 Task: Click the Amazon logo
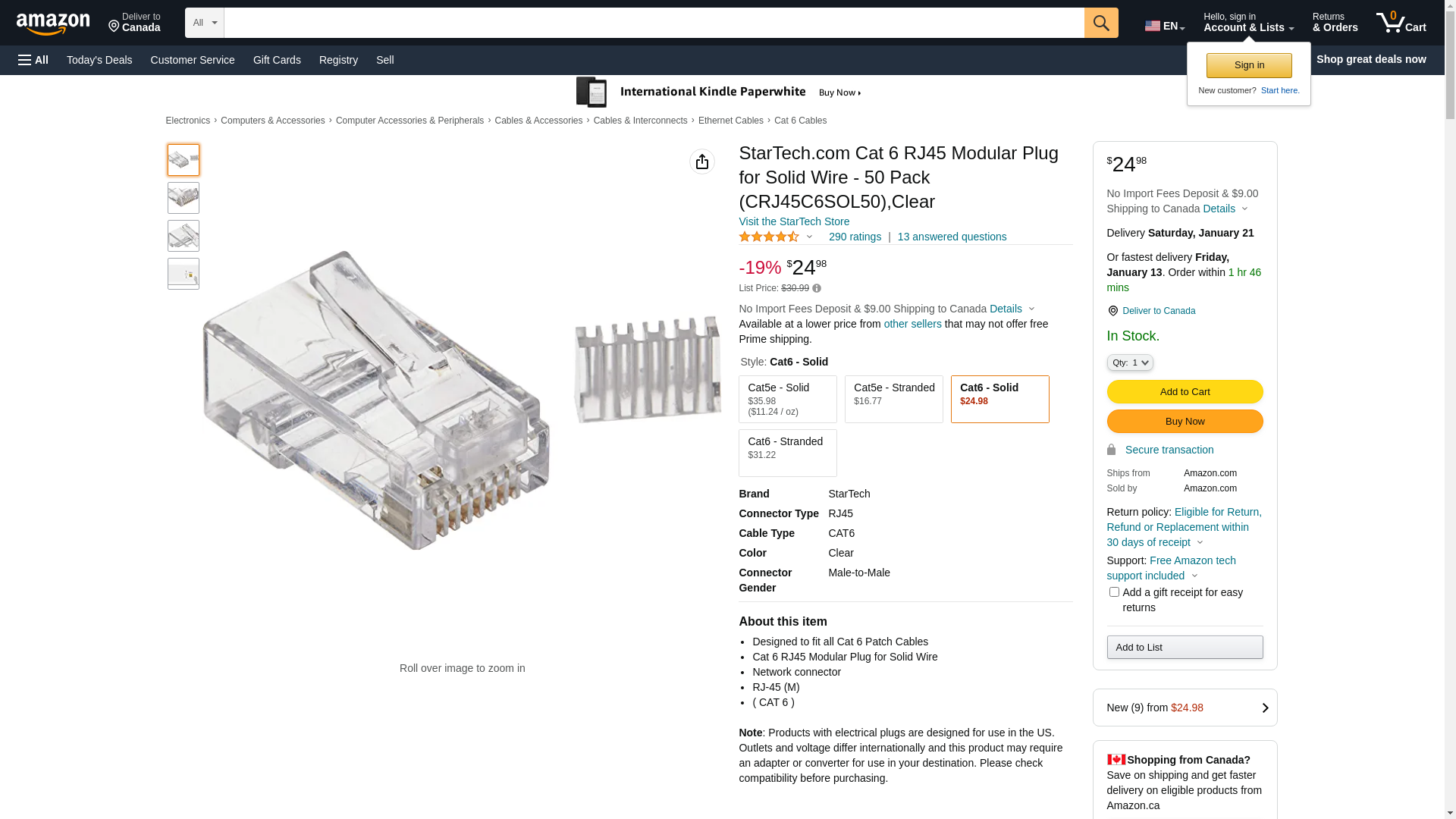tap(53, 24)
